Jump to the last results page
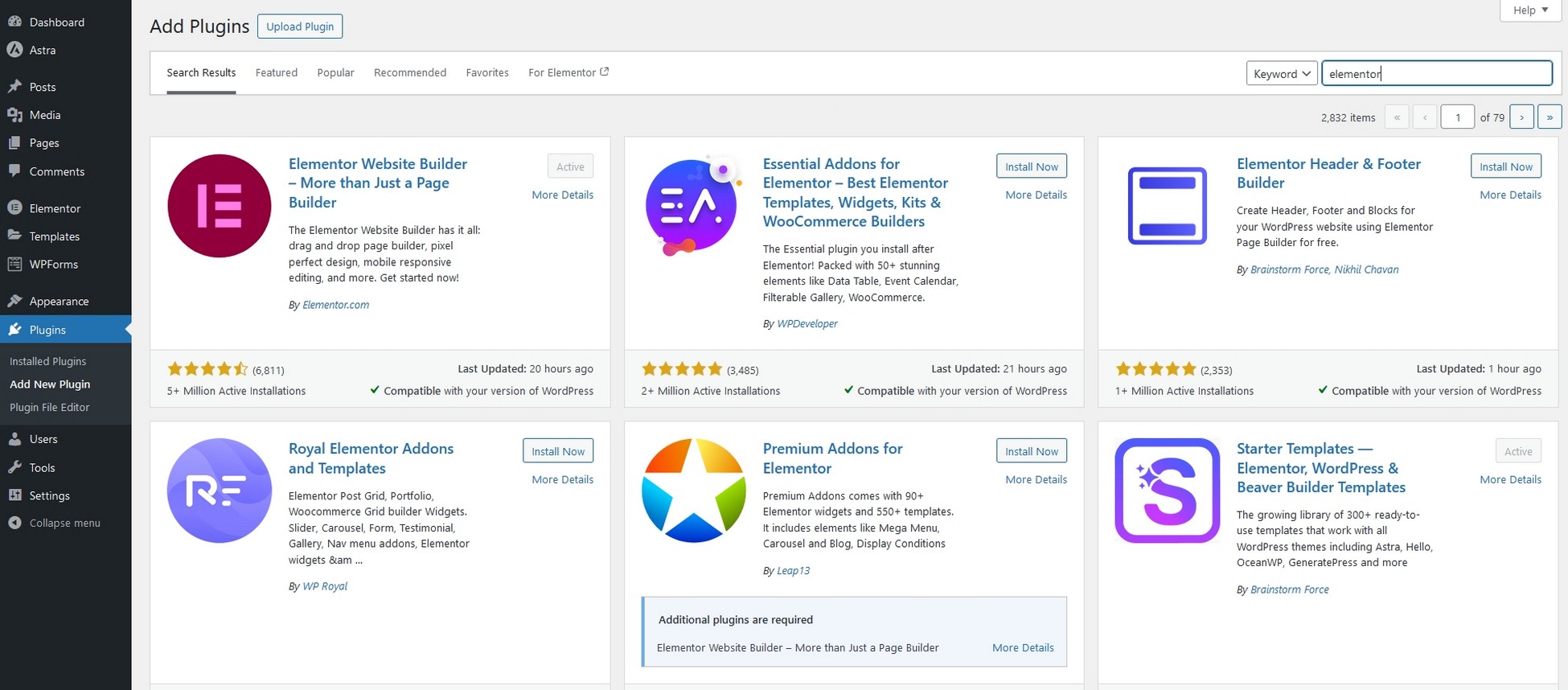This screenshot has width=1568, height=690. pos(1550,117)
